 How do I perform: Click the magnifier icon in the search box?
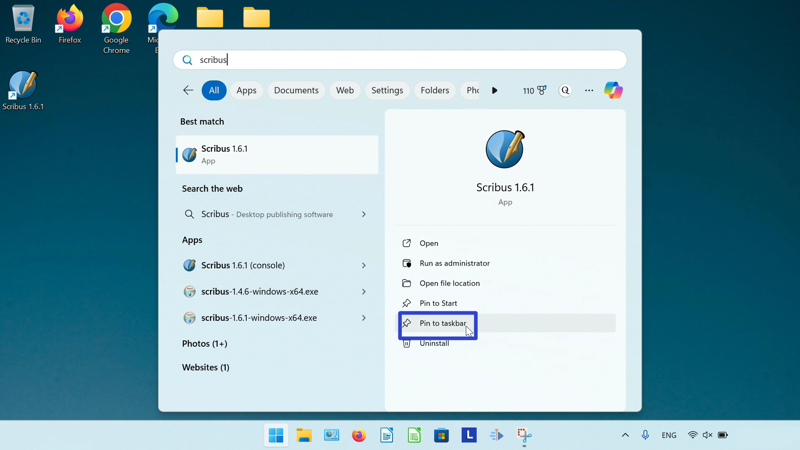(x=187, y=60)
